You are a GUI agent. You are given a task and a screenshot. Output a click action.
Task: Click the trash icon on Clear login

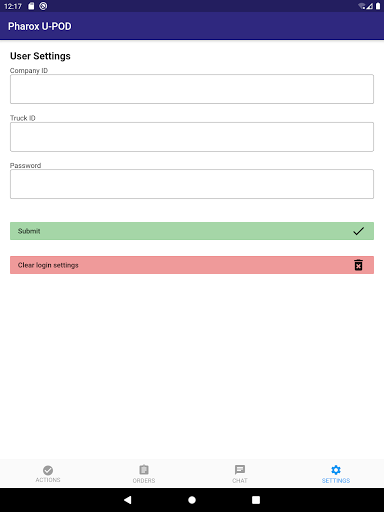[358, 265]
